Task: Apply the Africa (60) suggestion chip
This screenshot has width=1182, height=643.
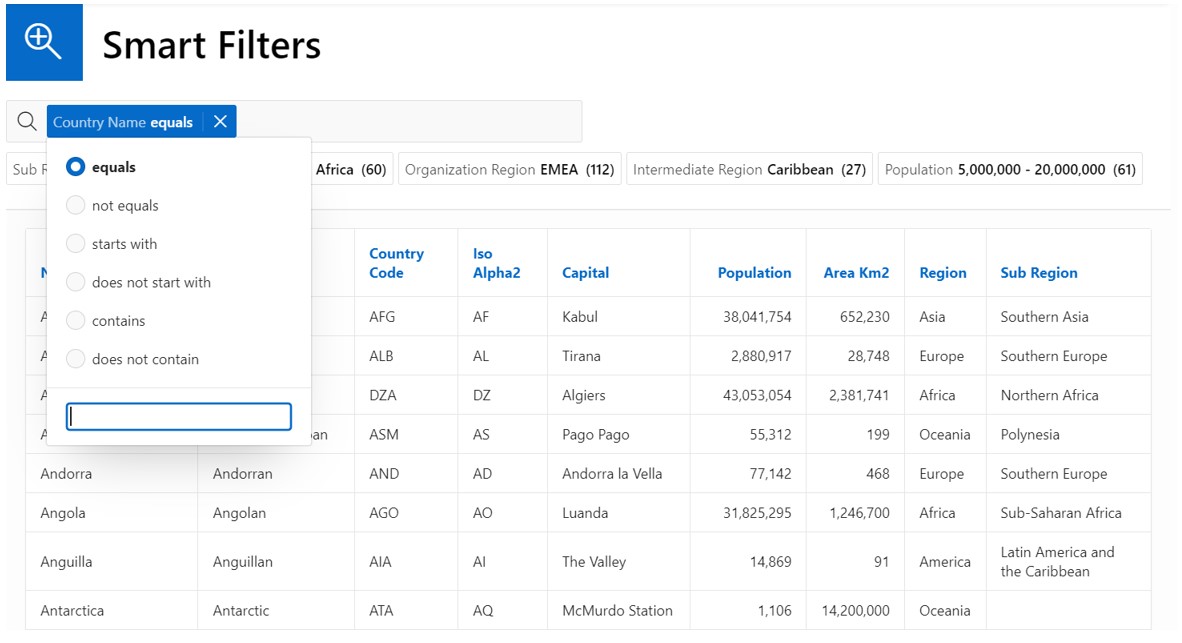Action: [x=351, y=170]
